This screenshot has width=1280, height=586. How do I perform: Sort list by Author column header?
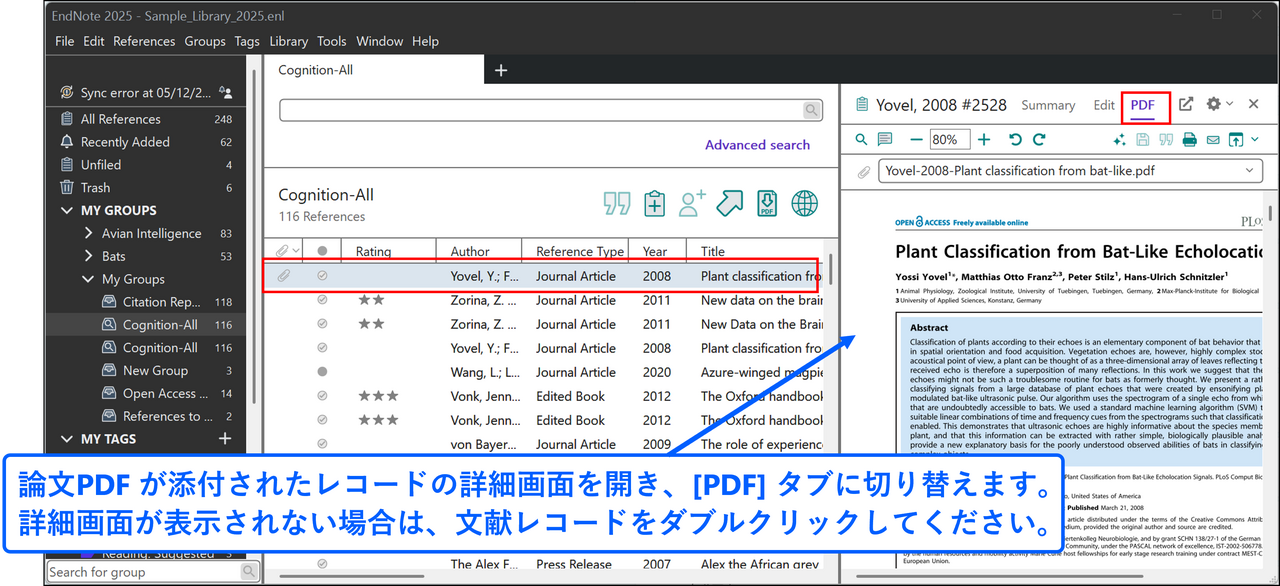(x=470, y=252)
